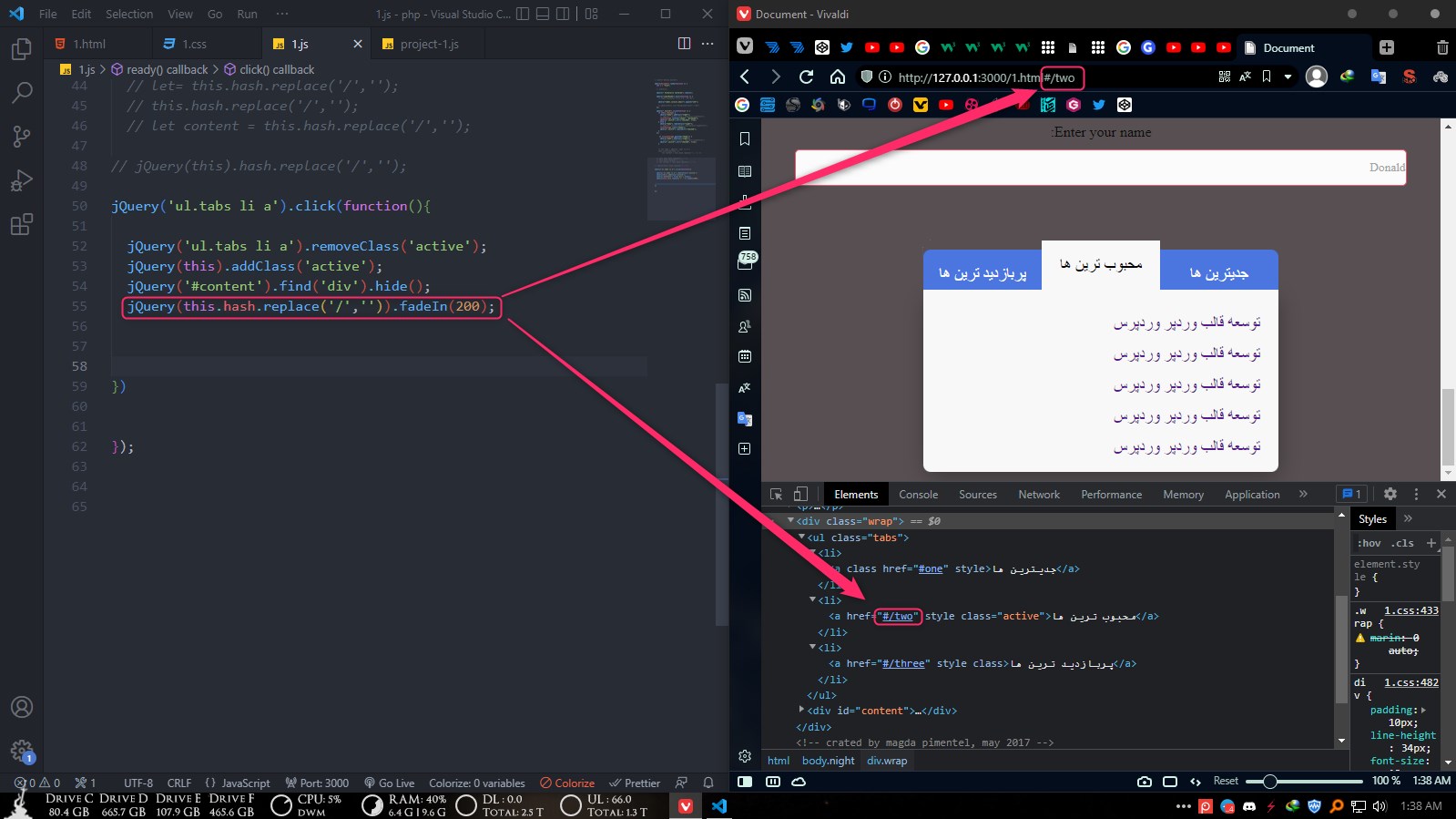This screenshot has height=819, width=1456.
Task: Reload the page in Vivaldi
Action: (806, 77)
